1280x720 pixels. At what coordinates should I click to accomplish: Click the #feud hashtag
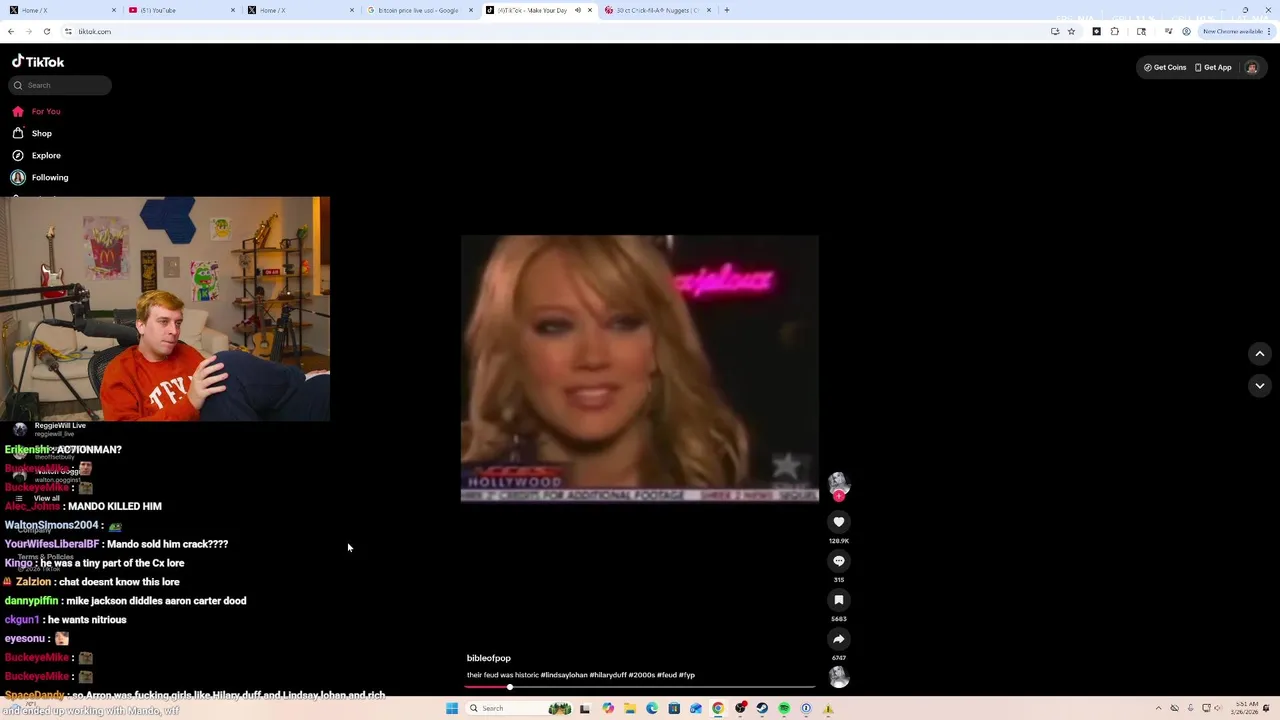coord(666,675)
